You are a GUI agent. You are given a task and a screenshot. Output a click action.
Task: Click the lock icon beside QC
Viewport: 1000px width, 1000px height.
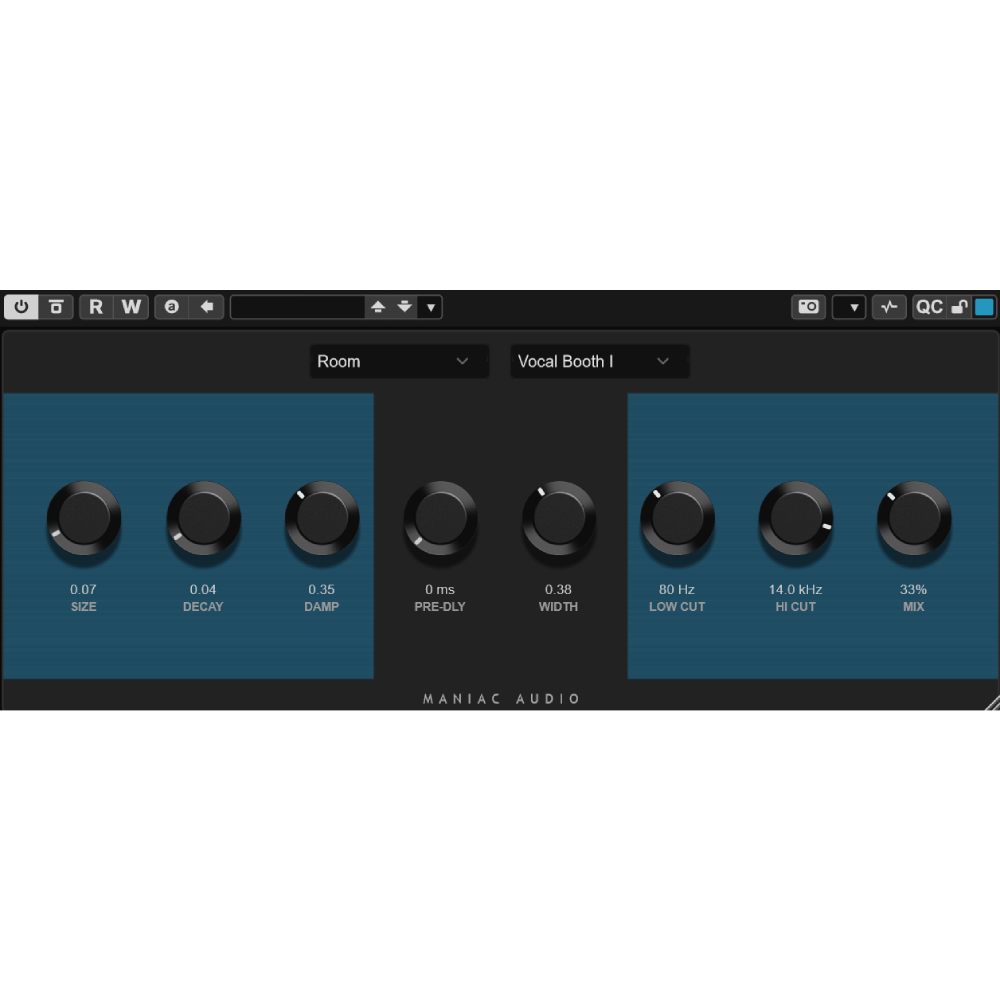(x=959, y=307)
